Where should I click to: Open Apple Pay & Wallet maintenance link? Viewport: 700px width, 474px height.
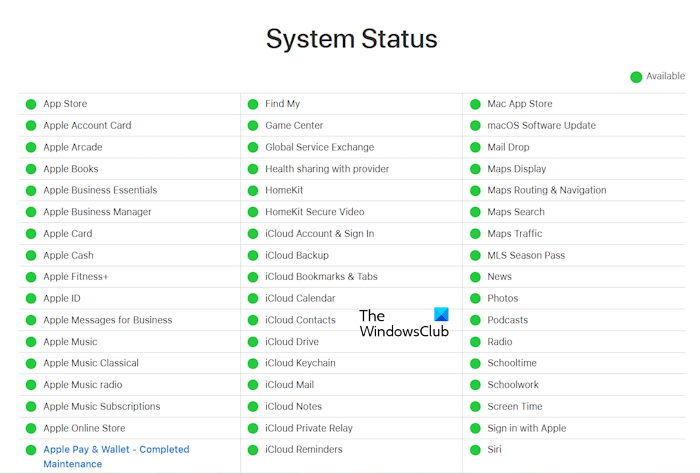point(115,450)
